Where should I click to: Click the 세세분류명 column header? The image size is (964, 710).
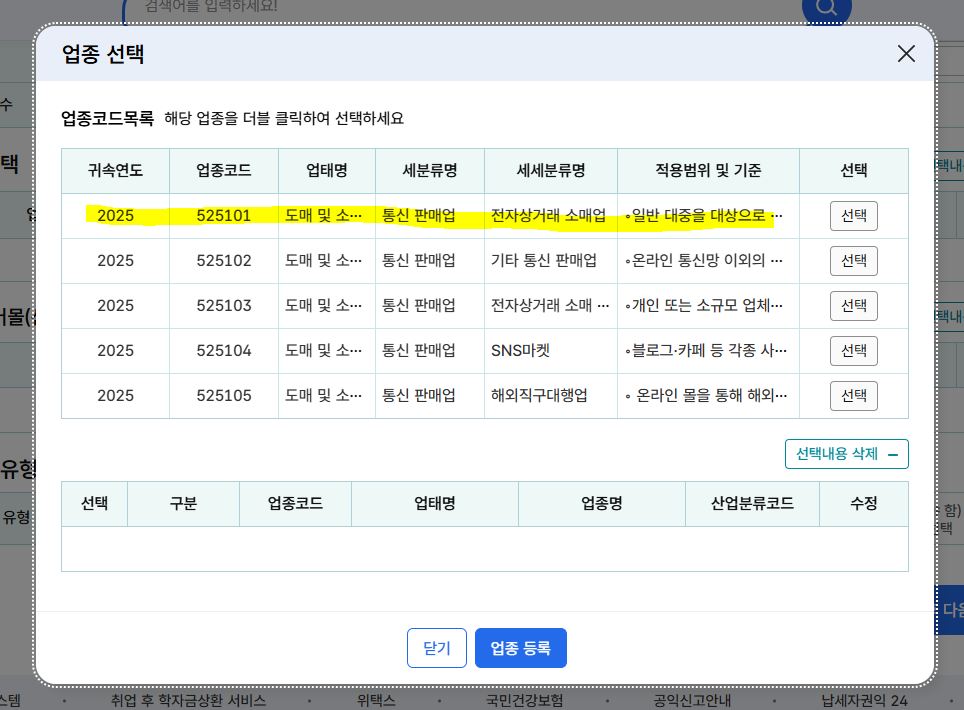[551, 171]
